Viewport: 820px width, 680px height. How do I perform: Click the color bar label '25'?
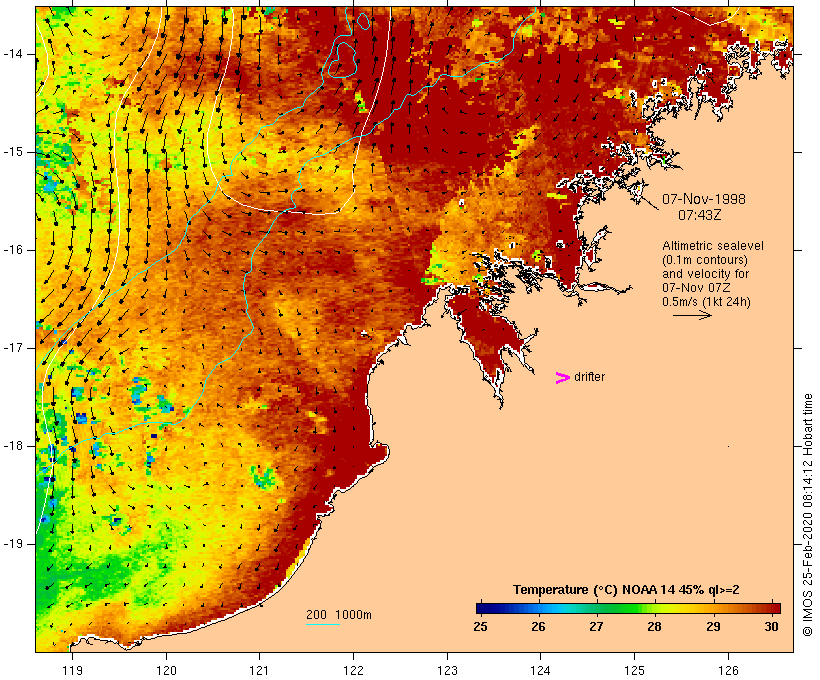[481, 626]
